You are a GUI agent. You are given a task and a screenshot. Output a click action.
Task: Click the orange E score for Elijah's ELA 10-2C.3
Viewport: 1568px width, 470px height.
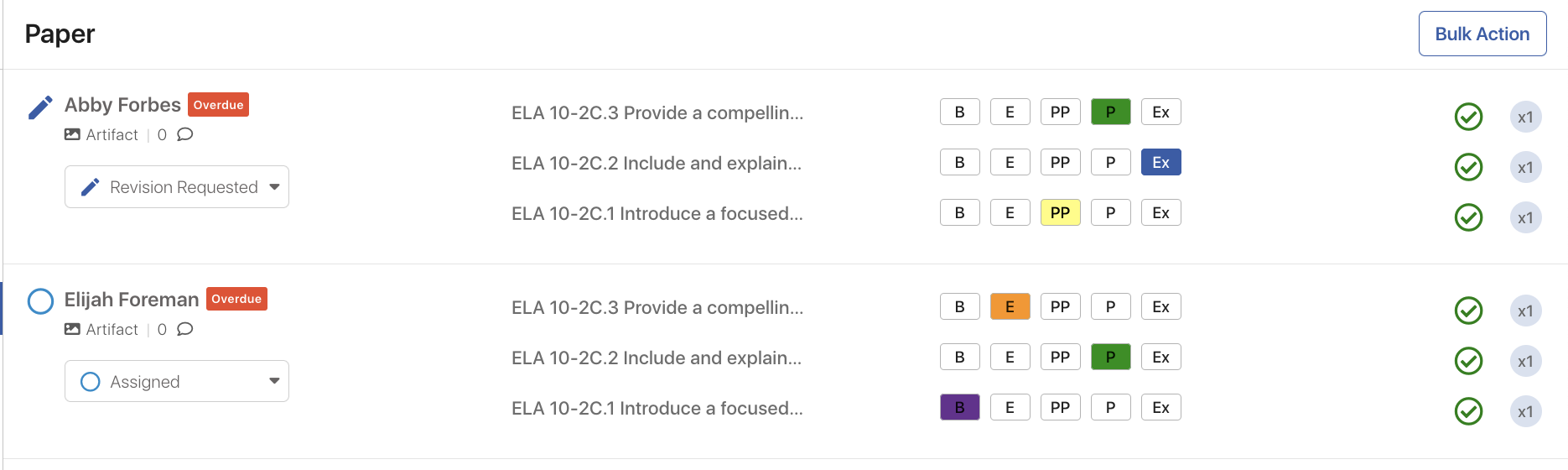coord(1010,307)
